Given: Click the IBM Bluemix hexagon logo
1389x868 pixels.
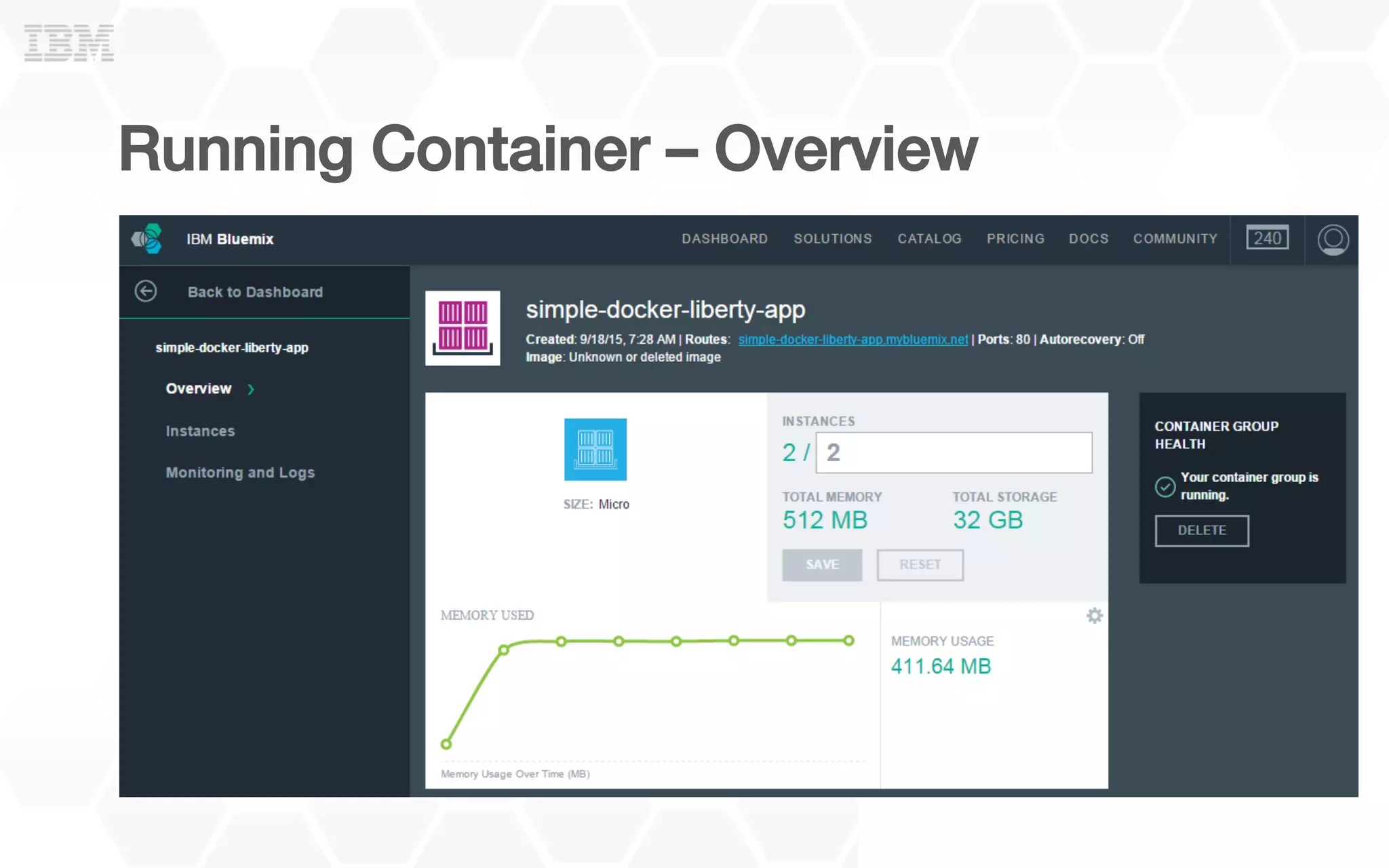Looking at the screenshot, I should (x=147, y=239).
